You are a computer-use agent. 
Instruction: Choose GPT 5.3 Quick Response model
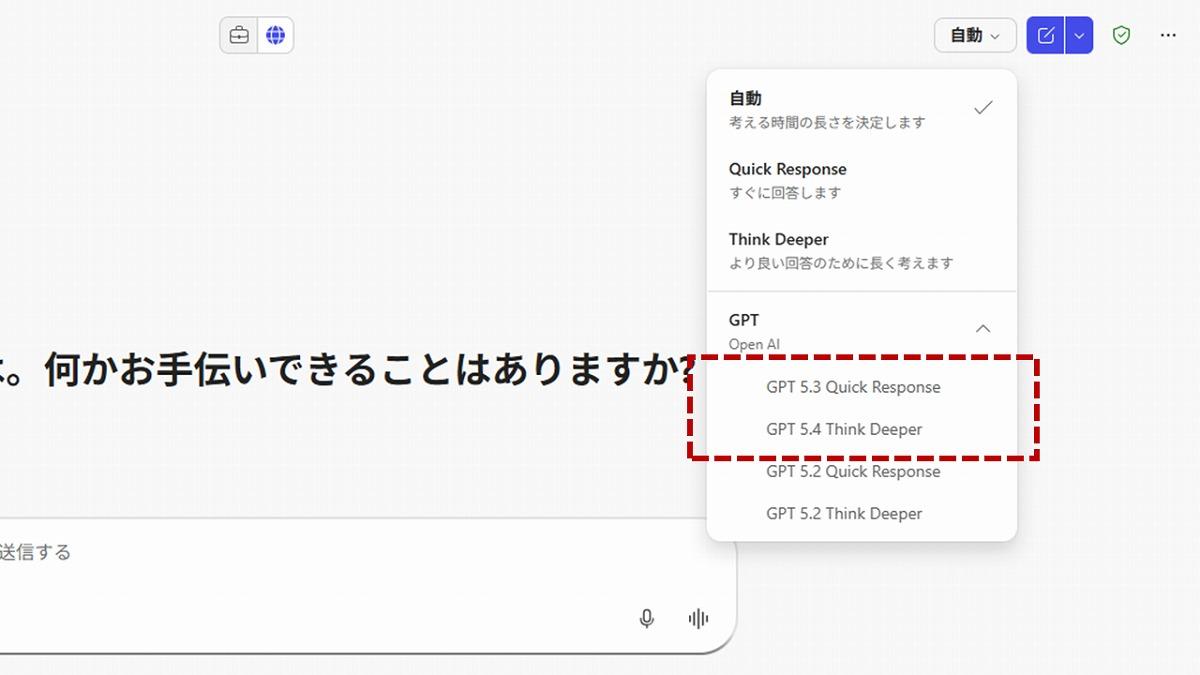[853, 387]
